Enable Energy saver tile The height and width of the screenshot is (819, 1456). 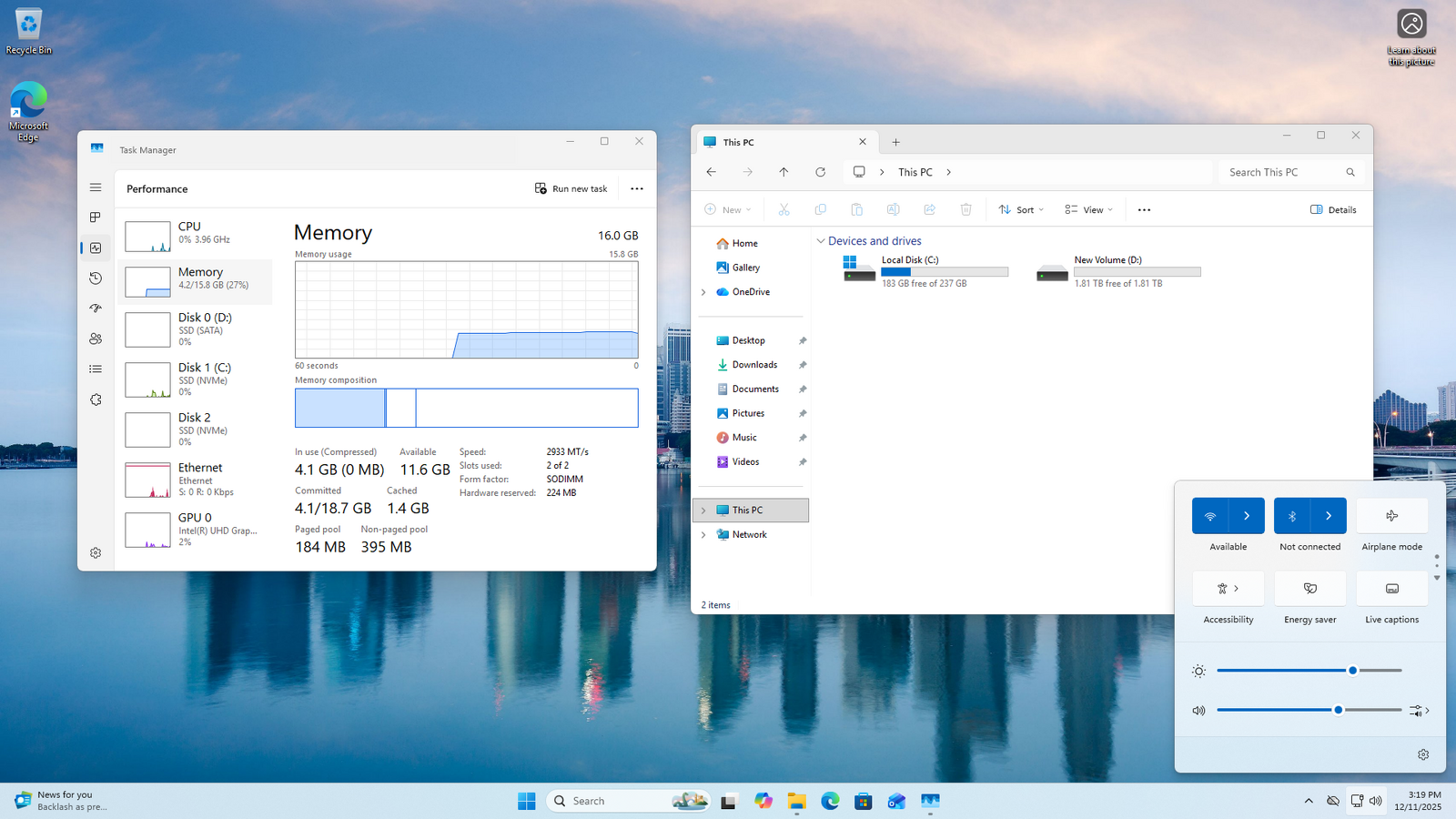click(1309, 589)
